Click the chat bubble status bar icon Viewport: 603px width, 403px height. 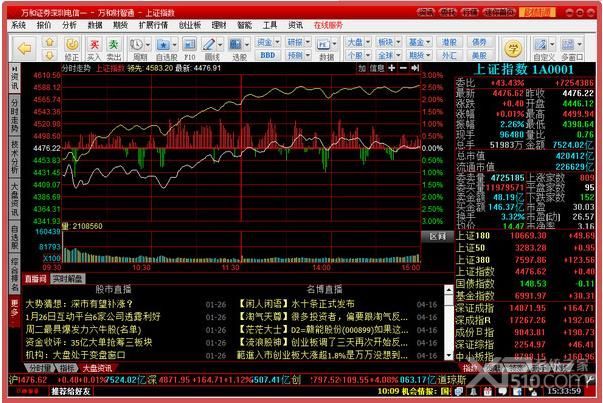click(x=502, y=391)
